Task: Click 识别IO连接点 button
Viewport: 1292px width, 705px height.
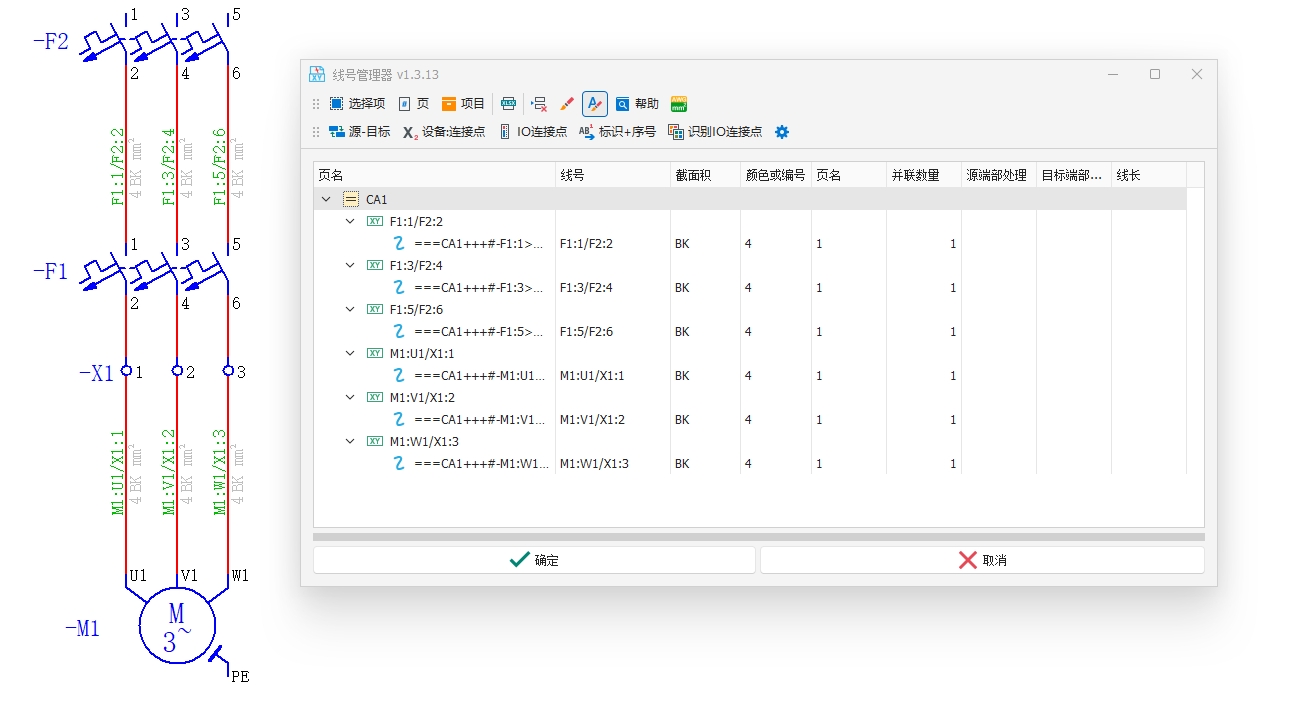Action: tap(714, 132)
